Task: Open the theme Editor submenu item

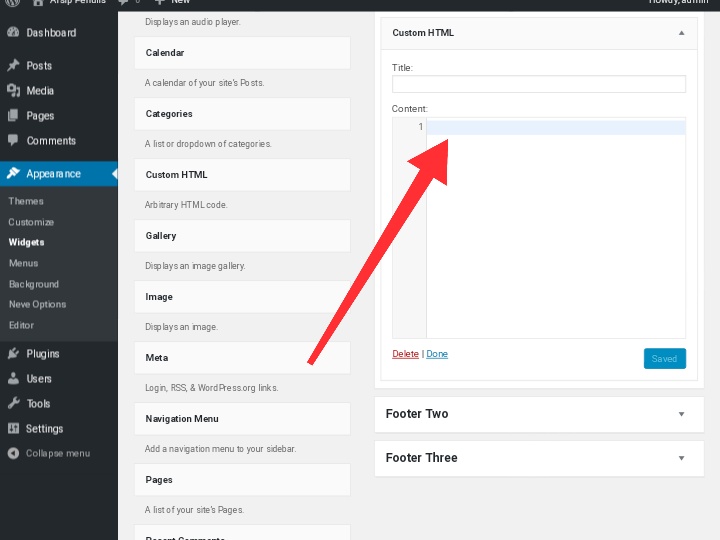Action: coord(22,325)
